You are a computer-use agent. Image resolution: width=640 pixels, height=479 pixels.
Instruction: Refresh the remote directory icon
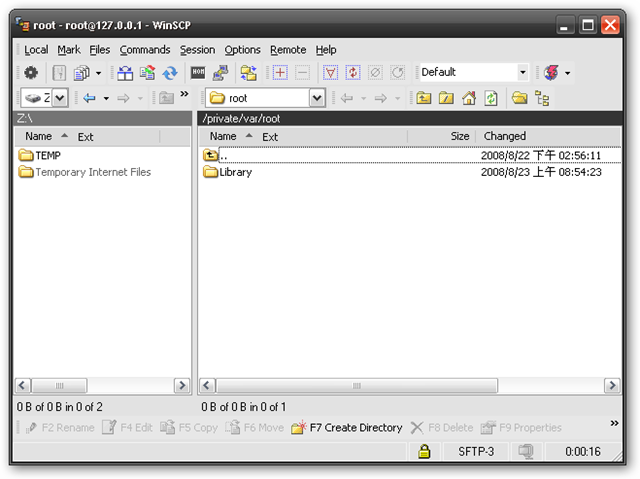[491, 98]
